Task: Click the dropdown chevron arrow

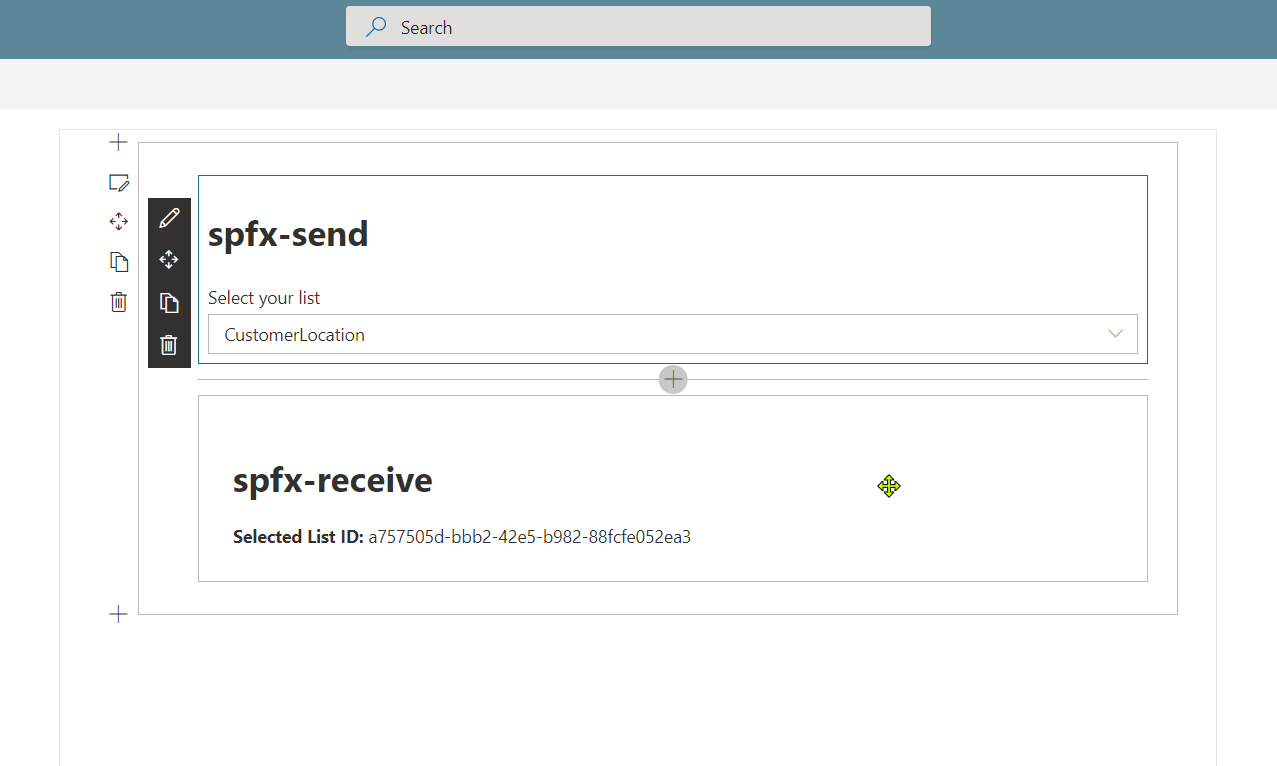Action: pos(1115,334)
